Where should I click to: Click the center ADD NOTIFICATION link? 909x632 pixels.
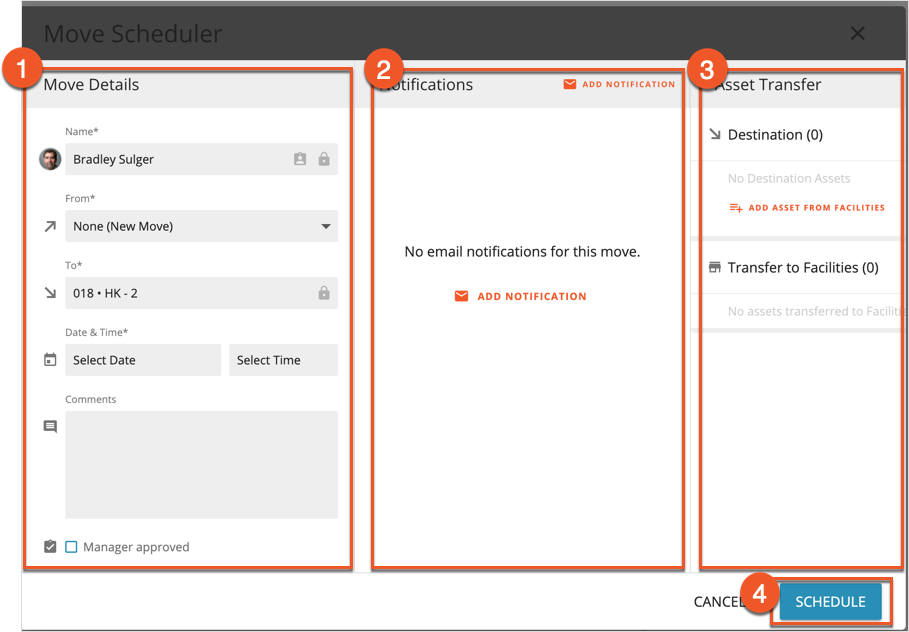531,296
